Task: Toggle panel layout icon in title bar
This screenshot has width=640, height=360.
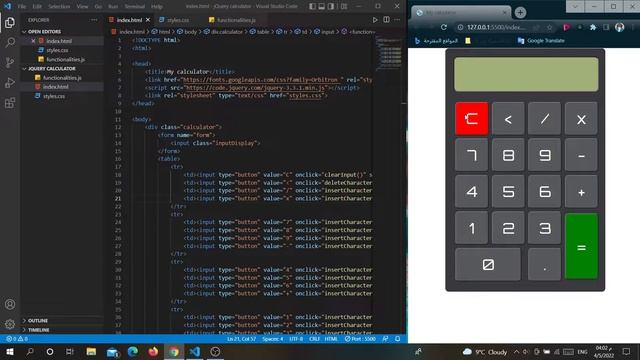Action: click(322, 6)
